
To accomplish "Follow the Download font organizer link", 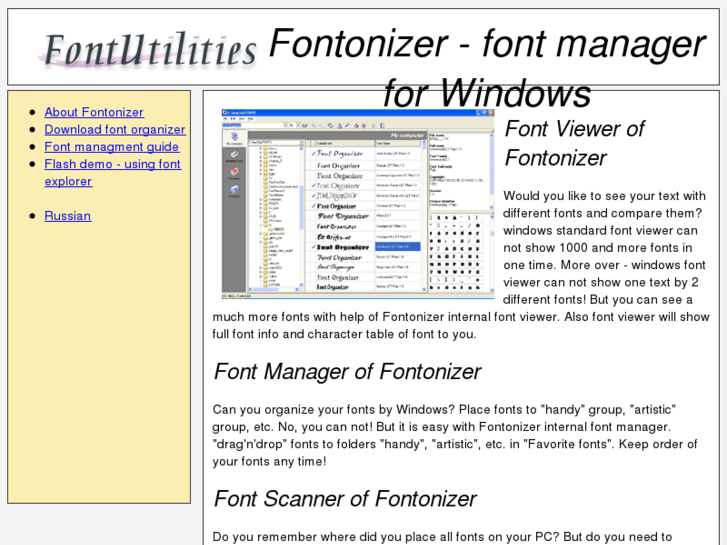I will pos(115,129).
